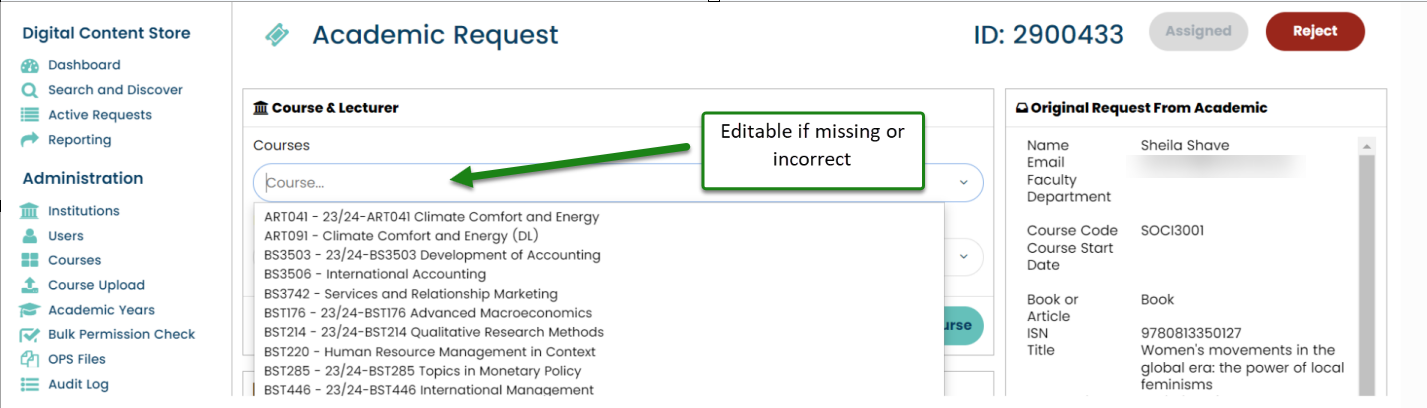The width and height of the screenshot is (1427, 408).
Task: Pick ART041 Climate Comfort and Energy
Action: (x=431, y=216)
